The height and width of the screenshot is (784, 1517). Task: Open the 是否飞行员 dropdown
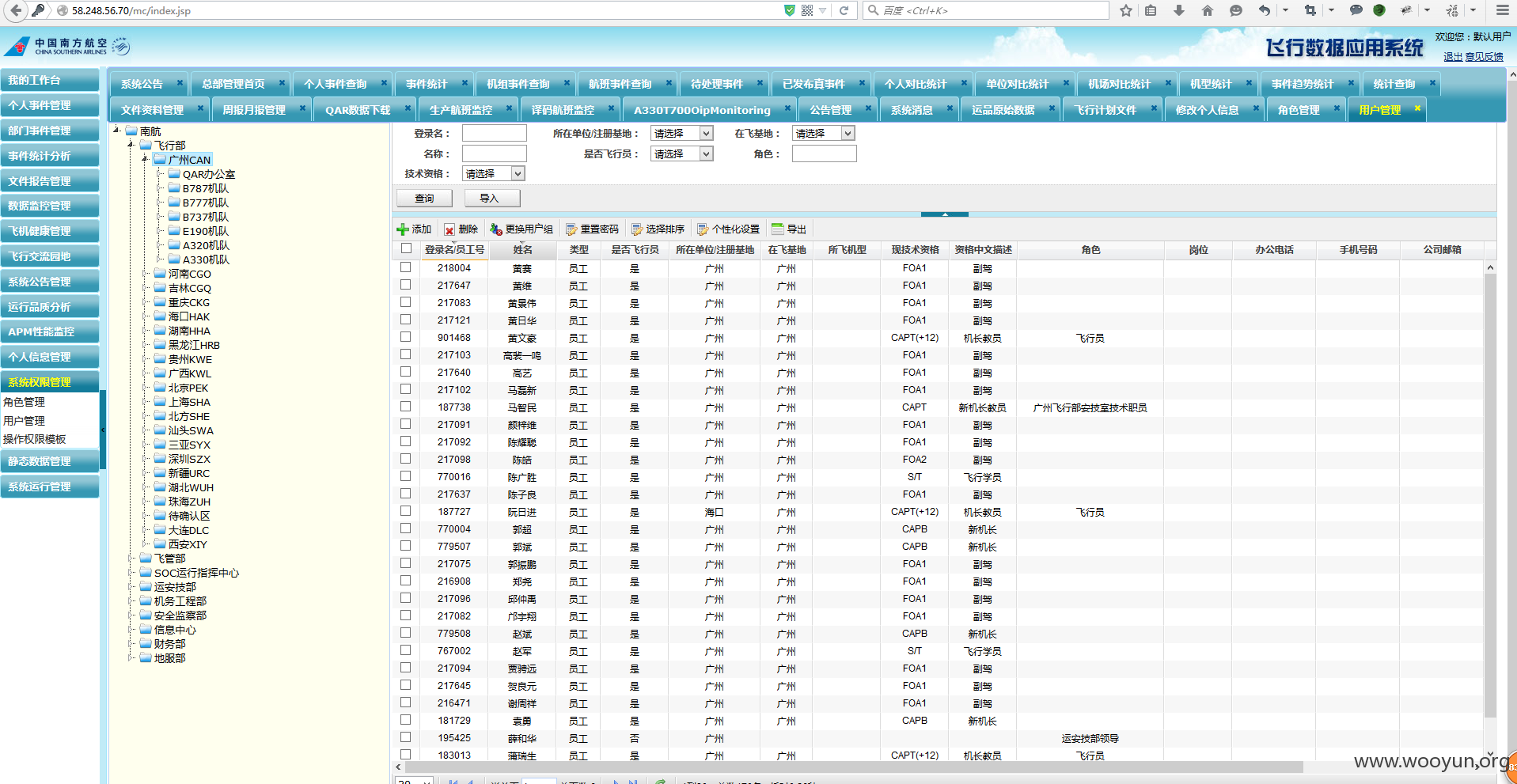coord(682,153)
